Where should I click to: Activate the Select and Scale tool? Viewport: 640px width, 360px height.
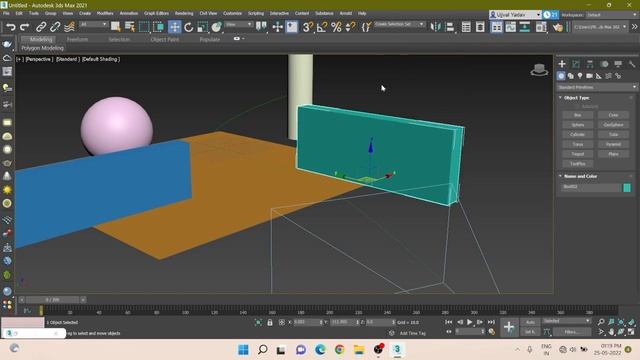pyautogui.click(x=202, y=27)
